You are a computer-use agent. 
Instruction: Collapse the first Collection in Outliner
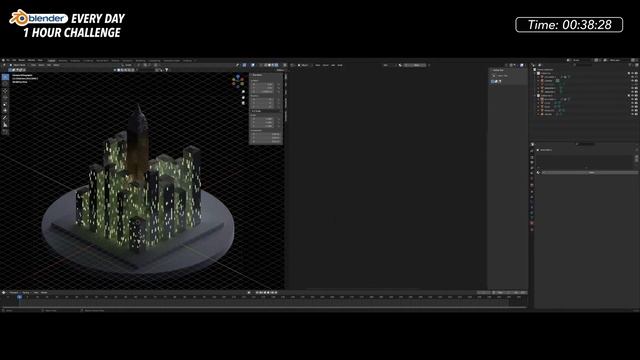pyautogui.click(x=535, y=73)
